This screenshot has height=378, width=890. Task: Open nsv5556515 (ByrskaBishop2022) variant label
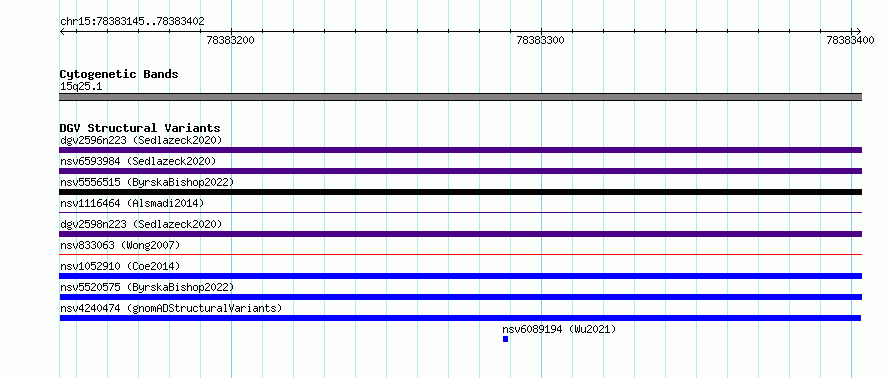147,182
